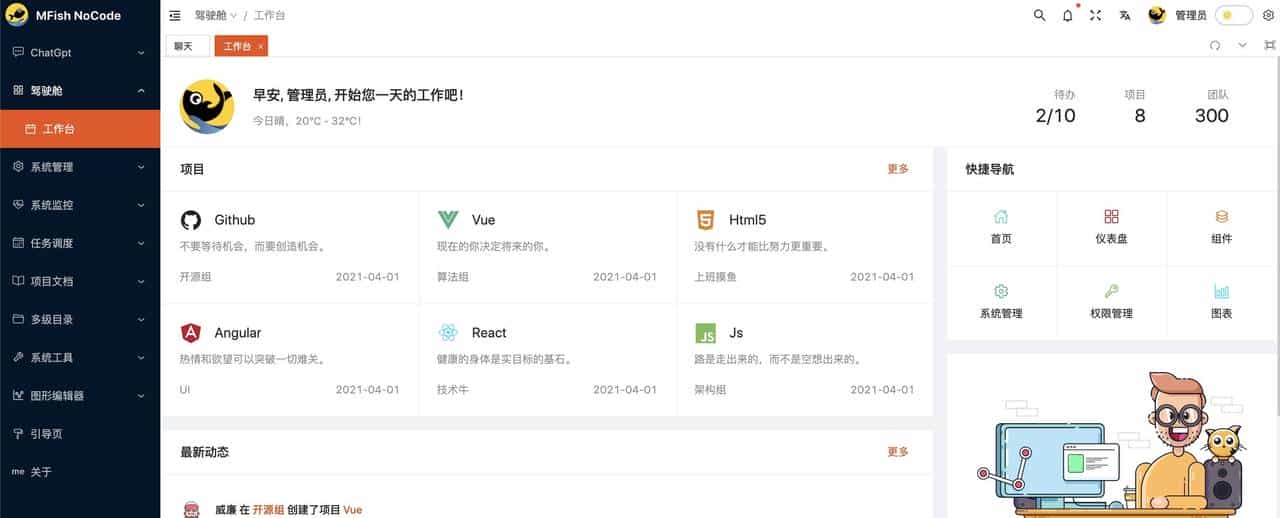Open 系统管理 gear icon in quick navigation
The image size is (1280, 518).
pos(1001,291)
